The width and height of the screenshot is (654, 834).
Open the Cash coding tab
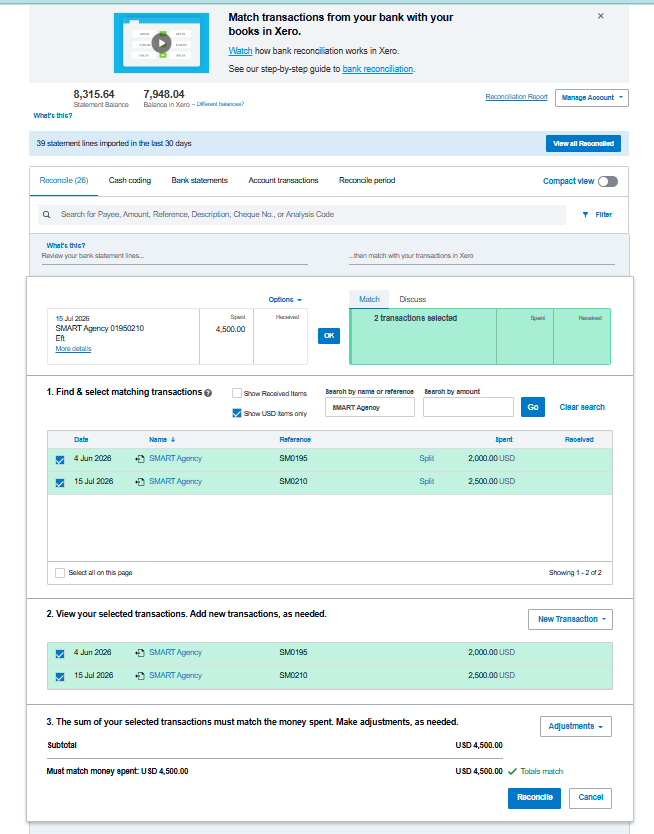point(130,180)
